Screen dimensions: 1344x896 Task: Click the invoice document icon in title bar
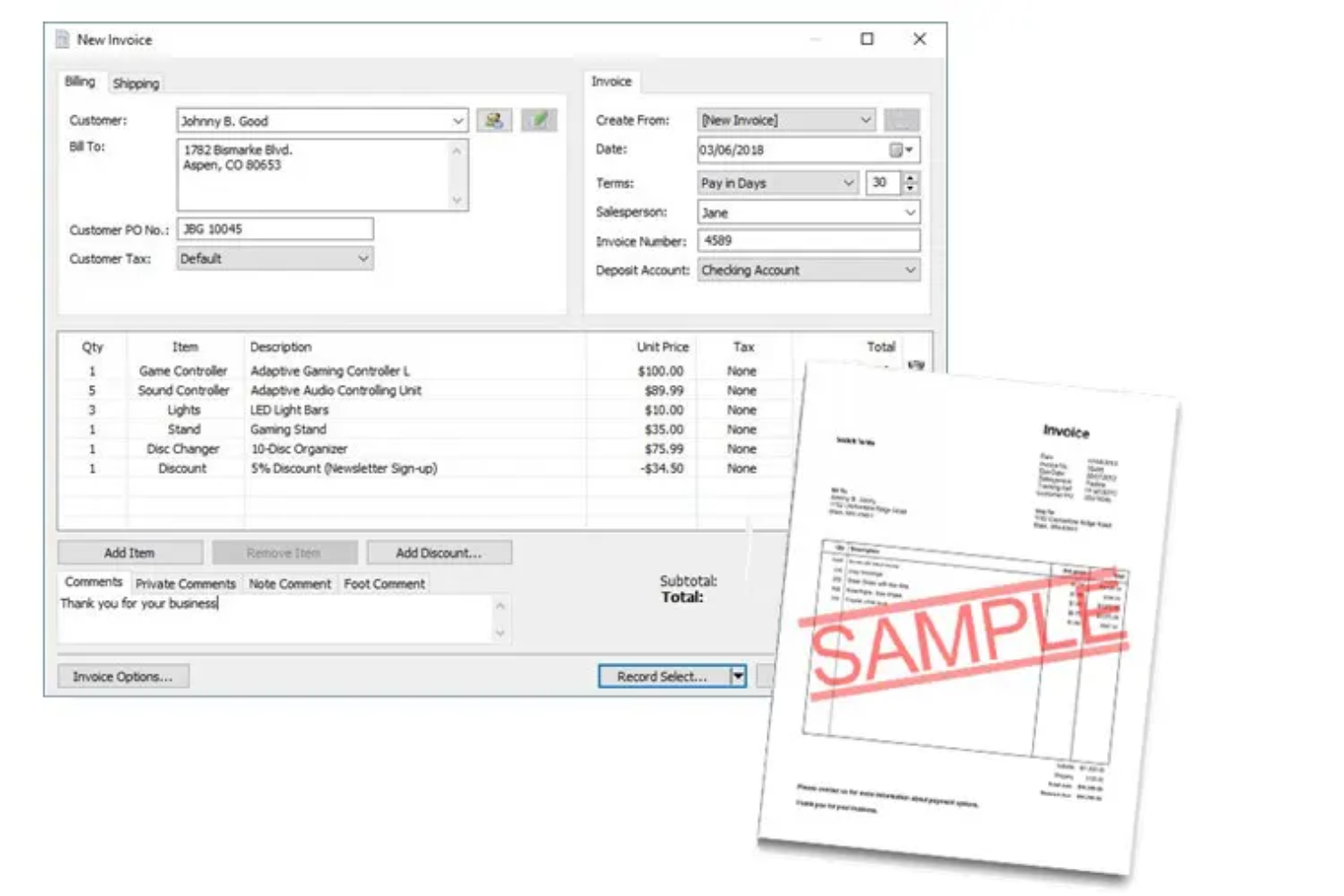click(62, 39)
